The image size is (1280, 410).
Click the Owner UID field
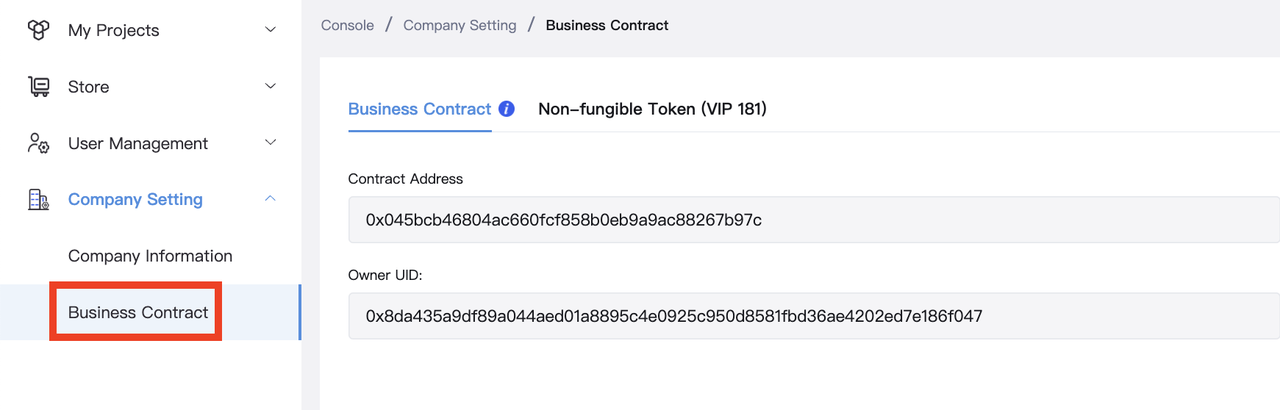[x=814, y=316]
